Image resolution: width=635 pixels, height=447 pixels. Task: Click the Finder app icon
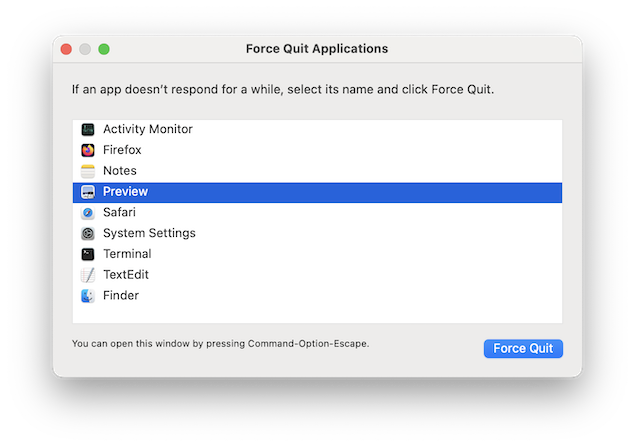tap(88, 296)
